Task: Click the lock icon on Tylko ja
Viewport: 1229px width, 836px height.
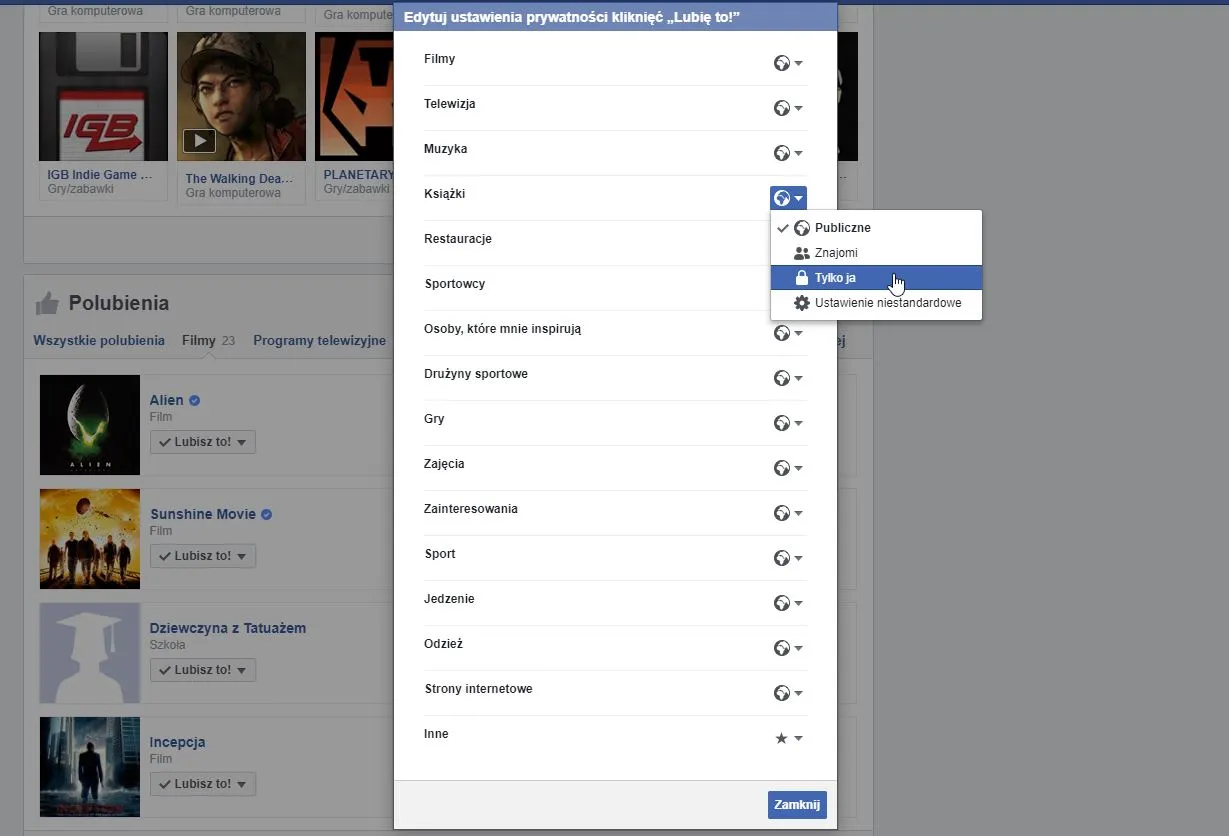Action: (800, 277)
